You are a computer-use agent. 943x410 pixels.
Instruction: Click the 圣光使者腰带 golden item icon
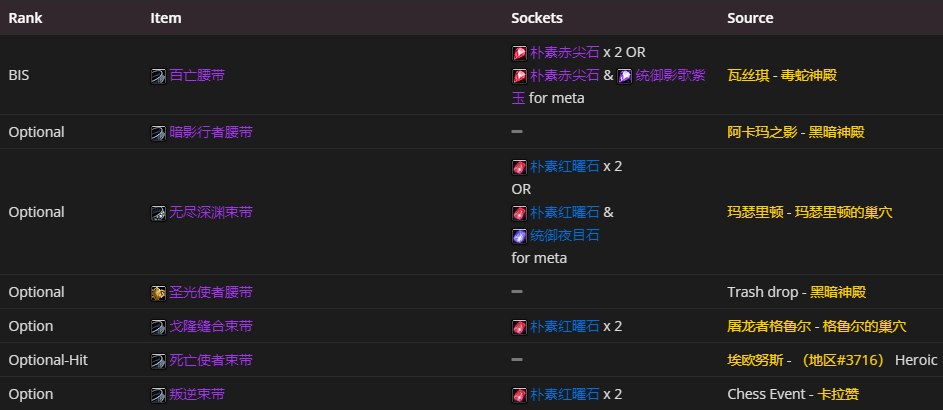(x=158, y=292)
